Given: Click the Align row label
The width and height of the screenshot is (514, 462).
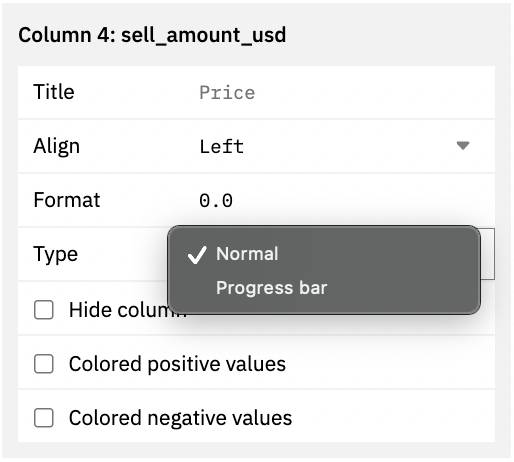Looking at the screenshot, I should [x=57, y=146].
